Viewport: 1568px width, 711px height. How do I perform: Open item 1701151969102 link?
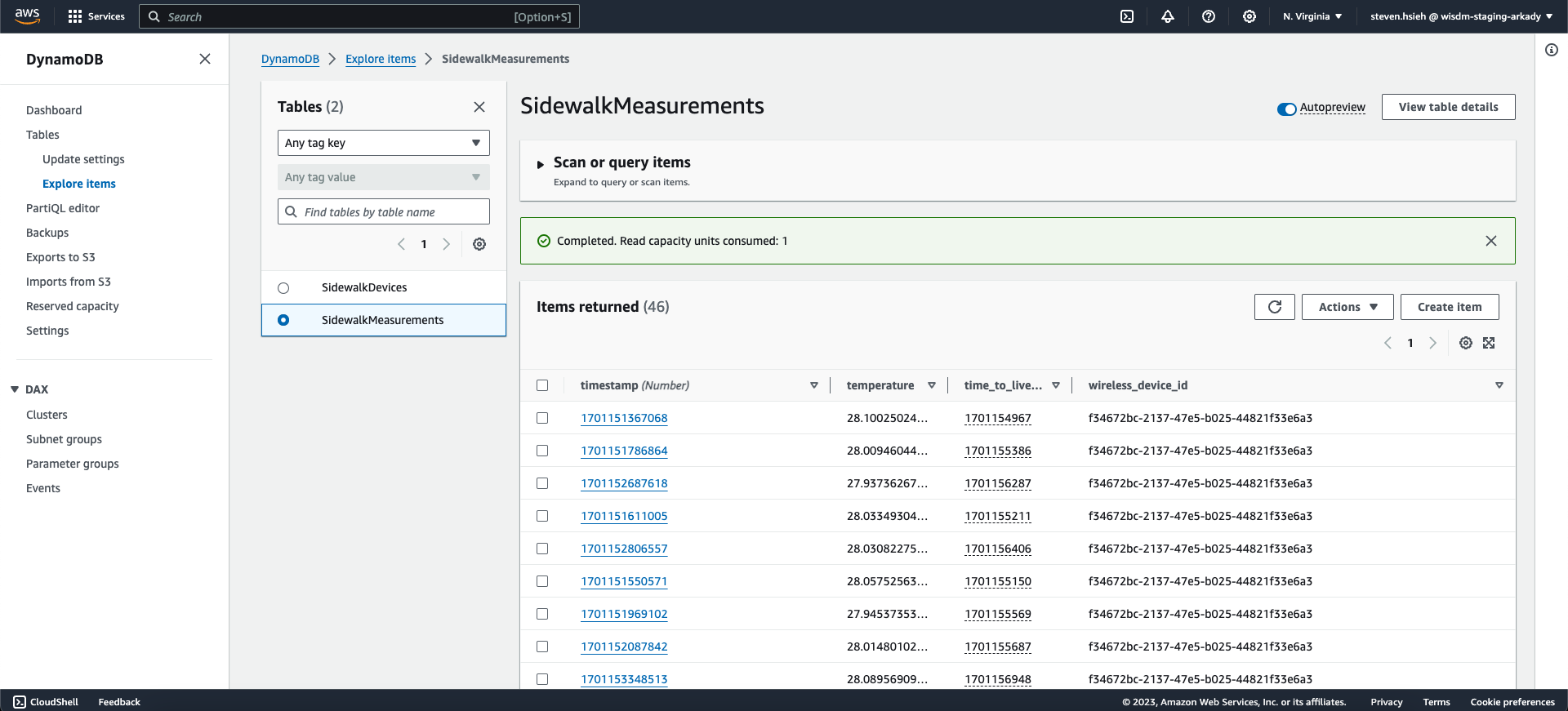click(624, 614)
